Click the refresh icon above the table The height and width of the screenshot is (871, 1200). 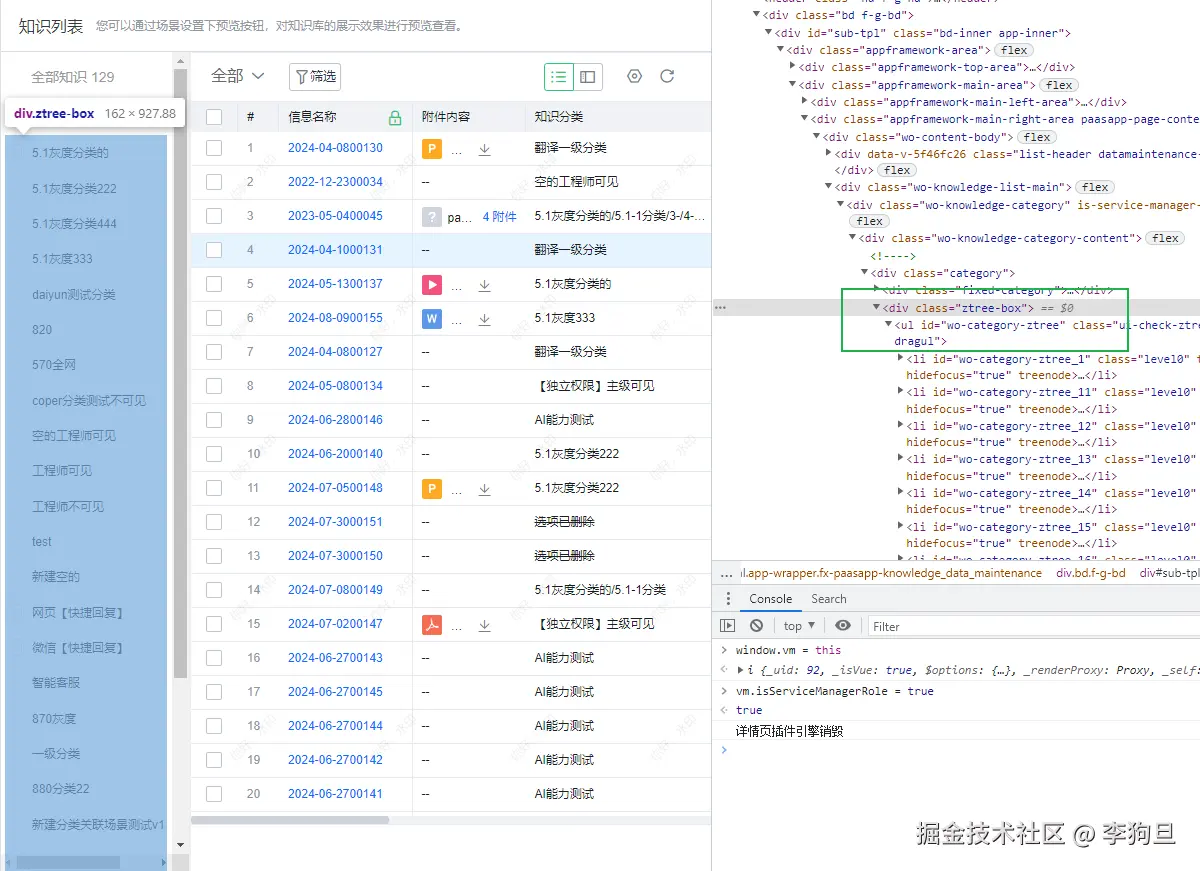(667, 77)
